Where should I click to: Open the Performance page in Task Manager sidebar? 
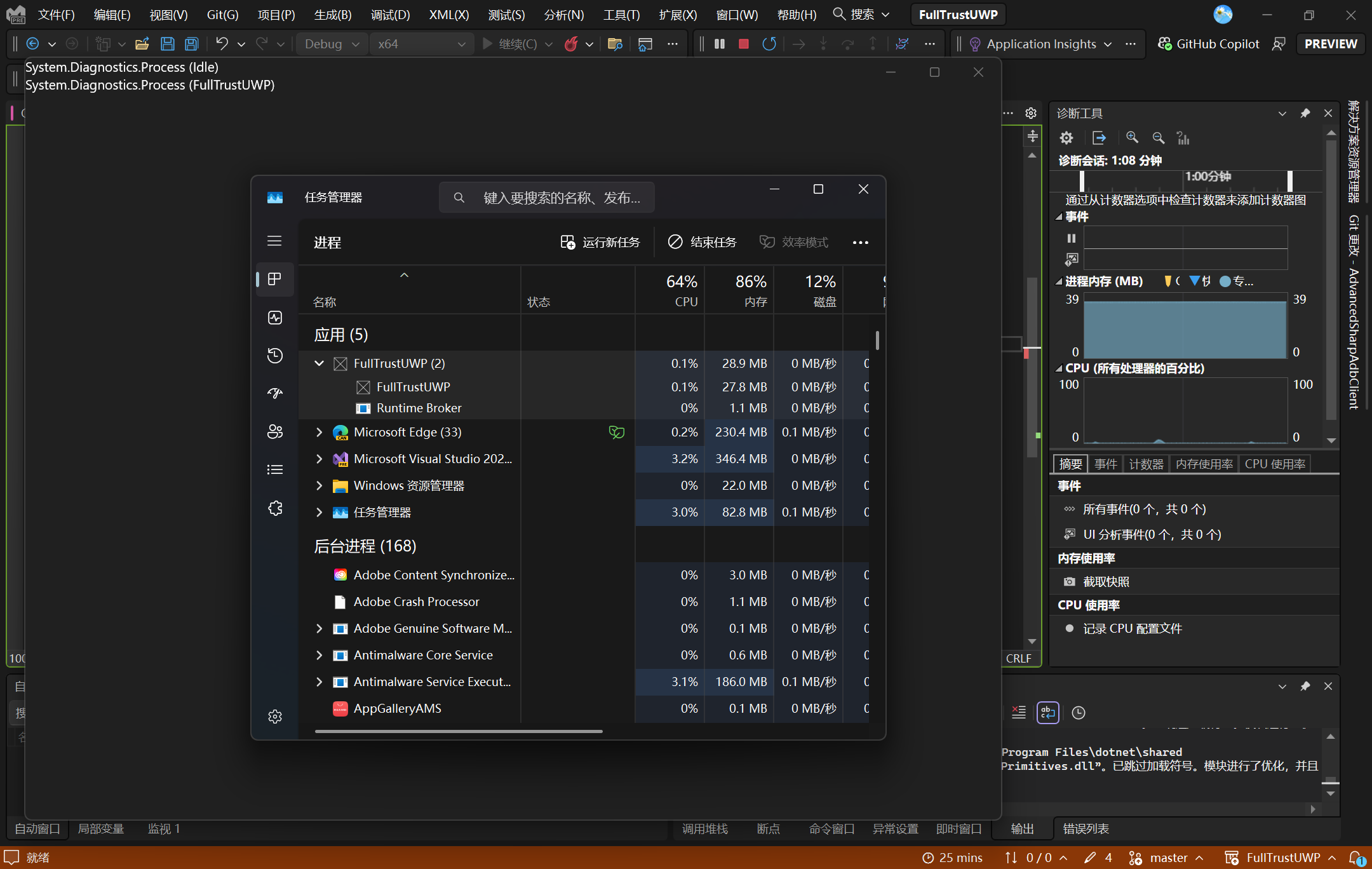click(x=275, y=318)
